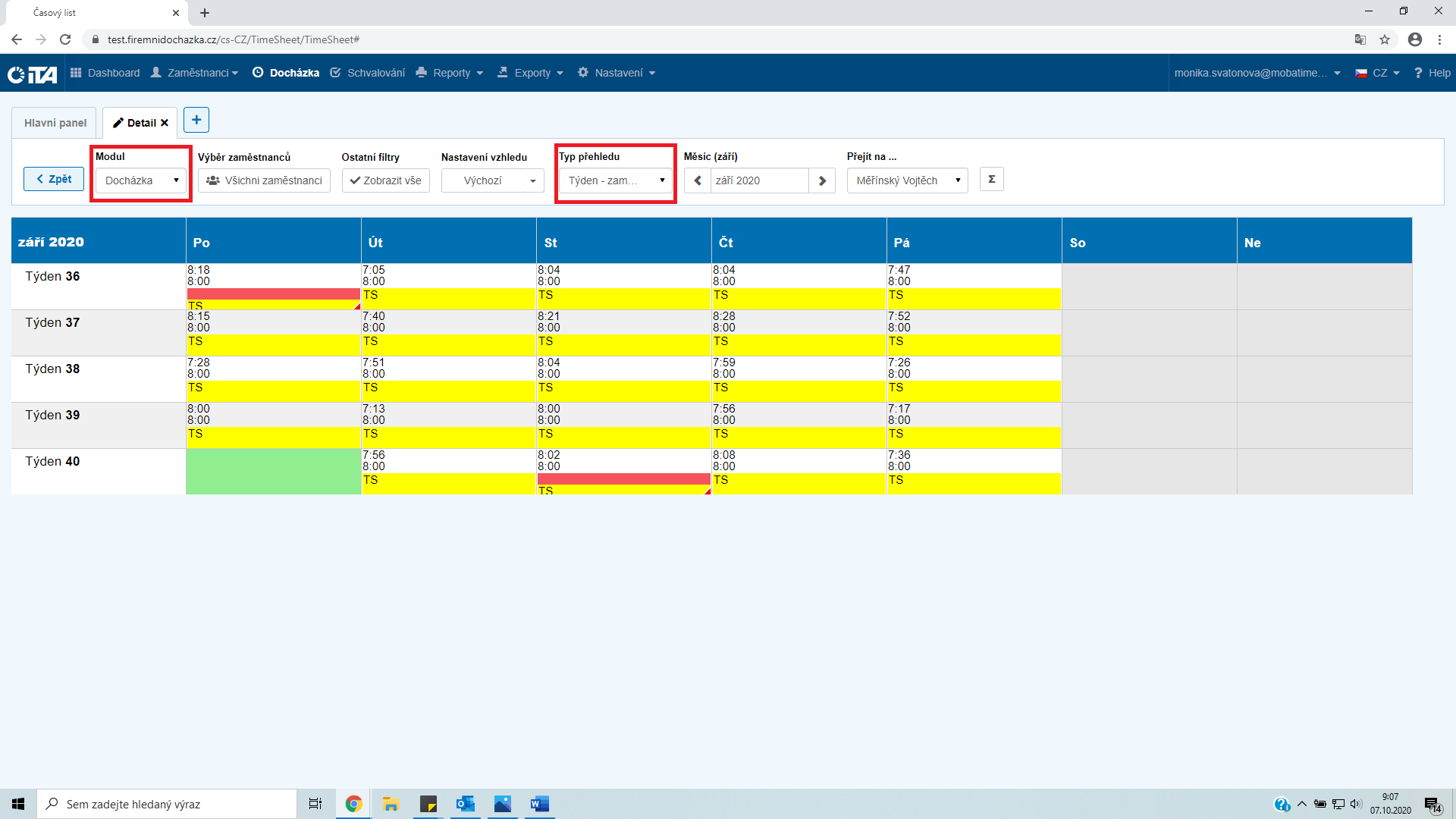Open the Modul Docházka dropdown
Image resolution: width=1456 pixels, height=819 pixels.
[141, 180]
